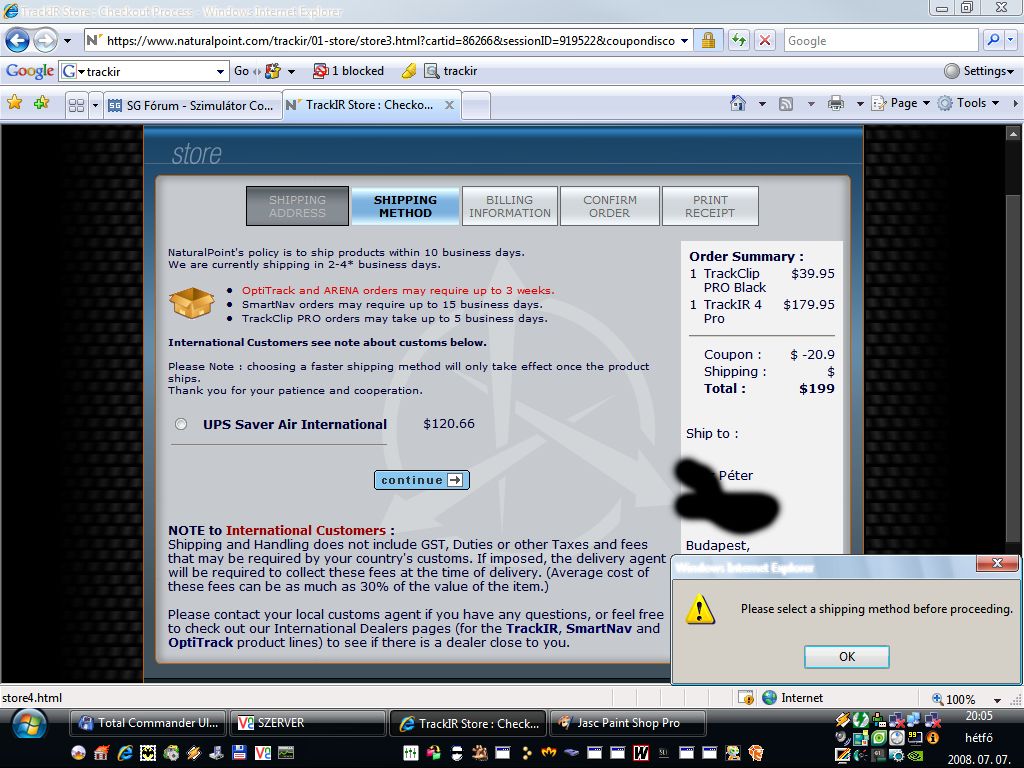Screen dimensions: 1024x768
Task: Click the Refresh page icon
Action: [738, 41]
